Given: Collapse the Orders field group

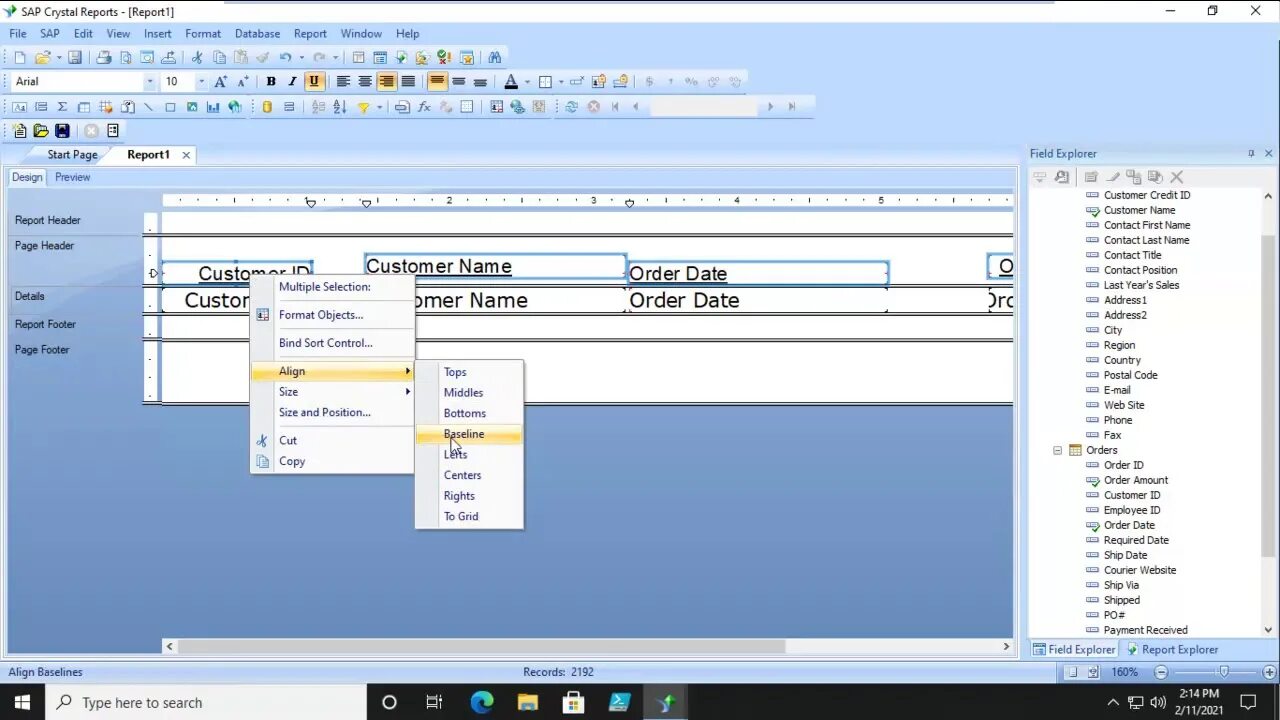Looking at the screenshot, I should pyautogui.click(x=1057, y=450).
